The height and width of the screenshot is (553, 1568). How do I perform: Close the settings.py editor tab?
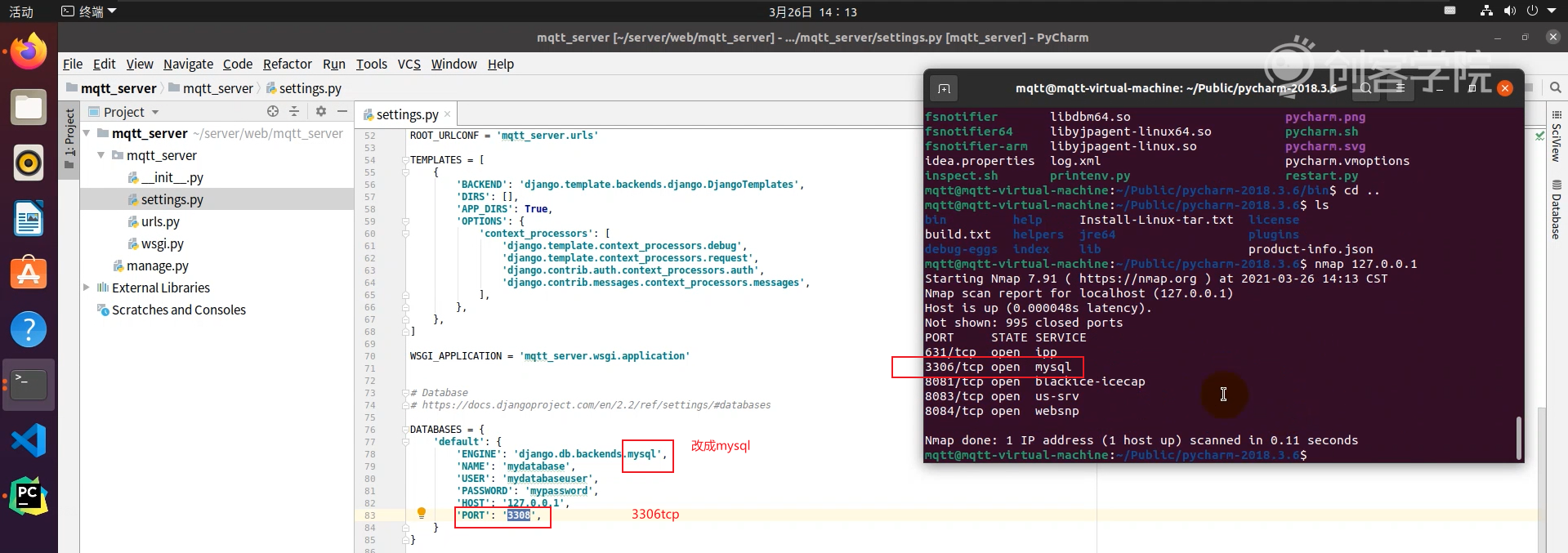tap(447, 114)
